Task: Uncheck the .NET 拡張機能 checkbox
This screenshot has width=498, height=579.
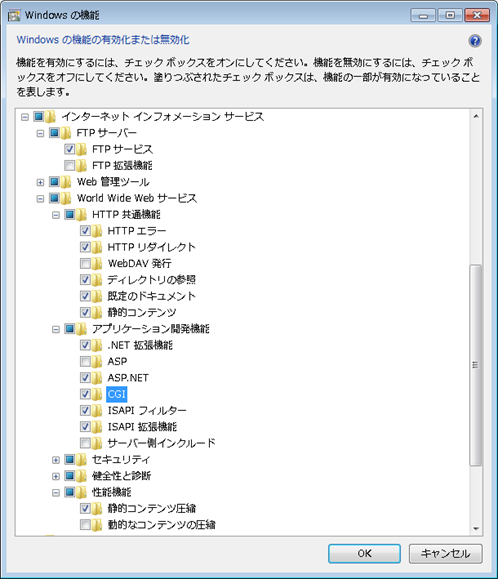Action: (85, 345)
